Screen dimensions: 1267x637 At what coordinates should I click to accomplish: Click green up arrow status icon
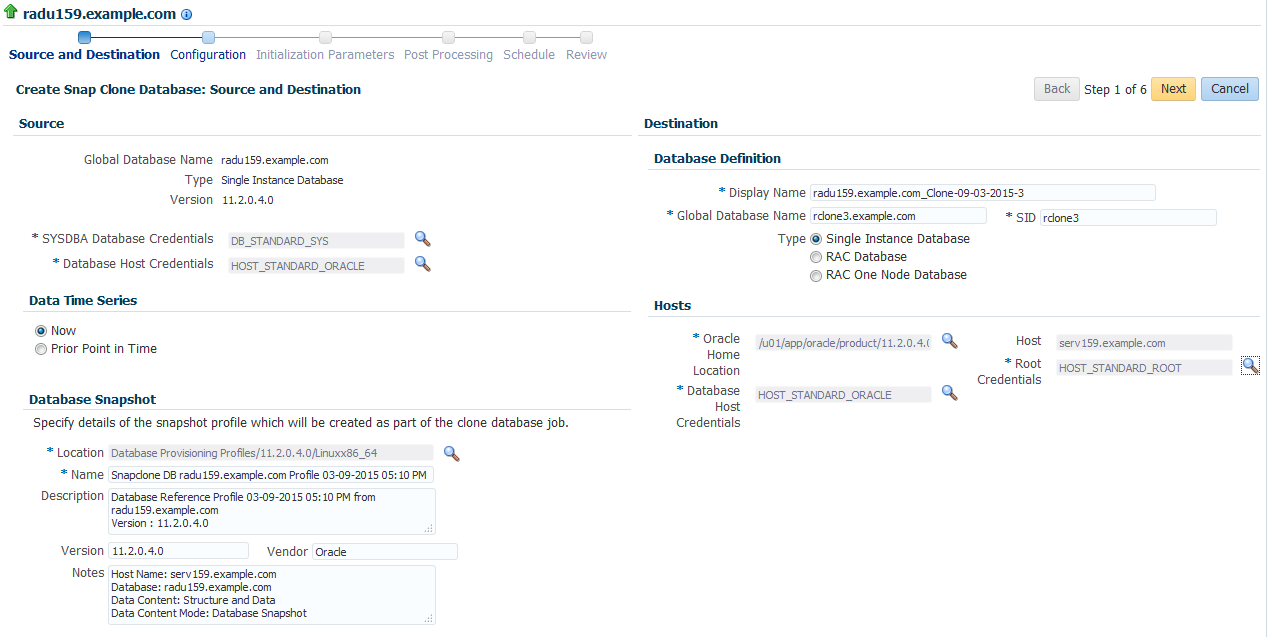click(x=11, y=13)
